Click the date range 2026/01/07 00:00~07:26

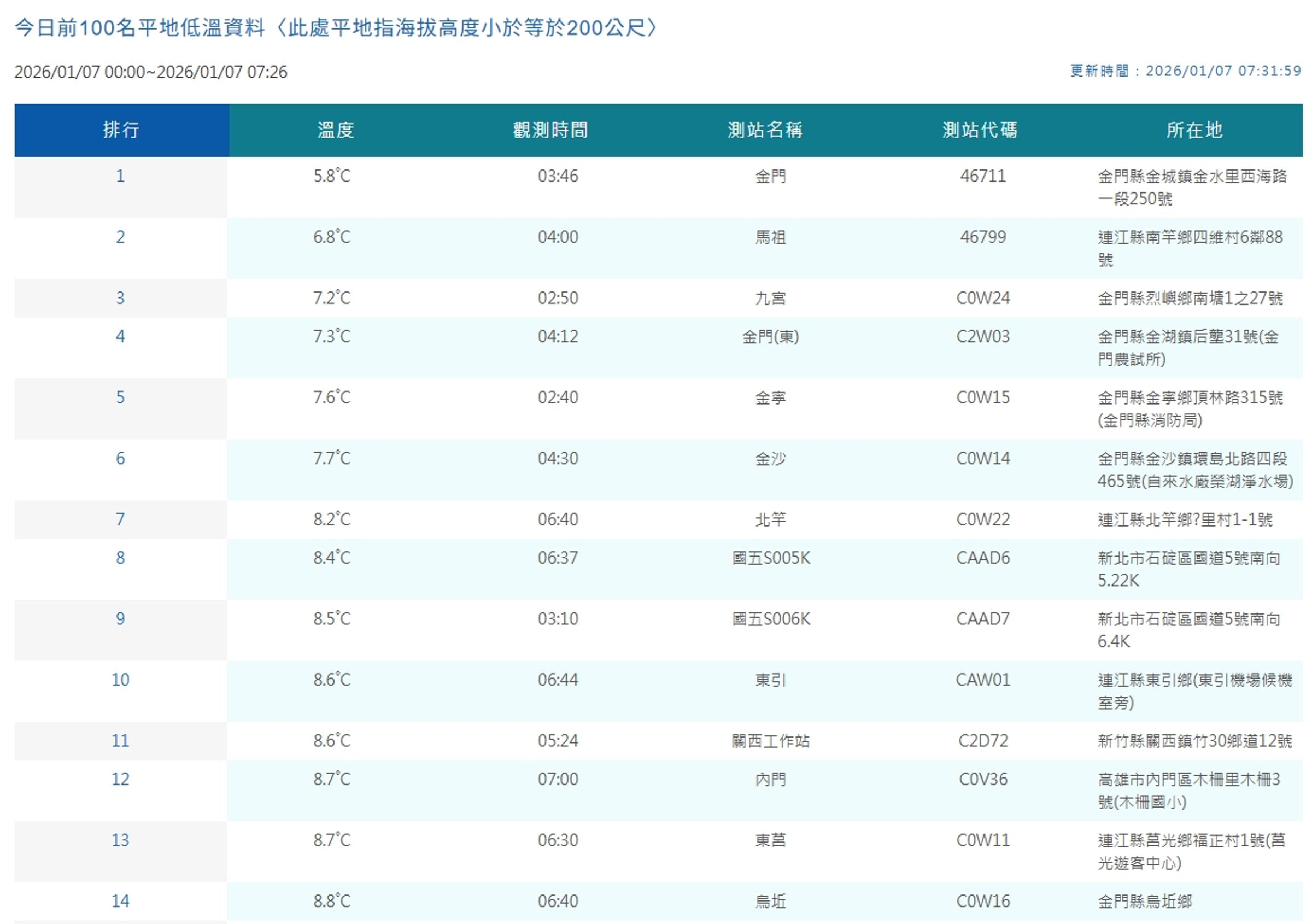click(151, 72)
